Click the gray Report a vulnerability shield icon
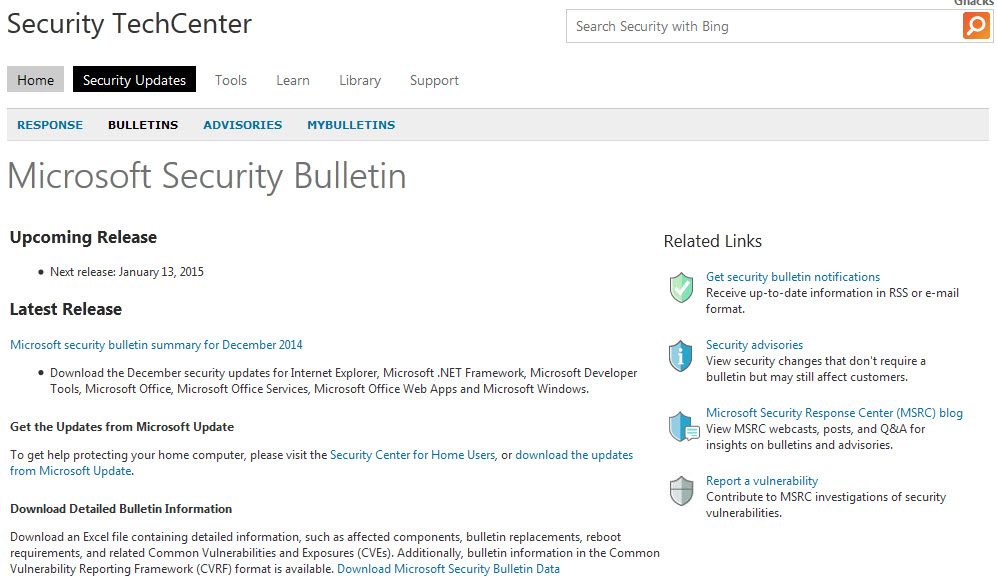This screenshot has height=588, width=997. point(681,491)
